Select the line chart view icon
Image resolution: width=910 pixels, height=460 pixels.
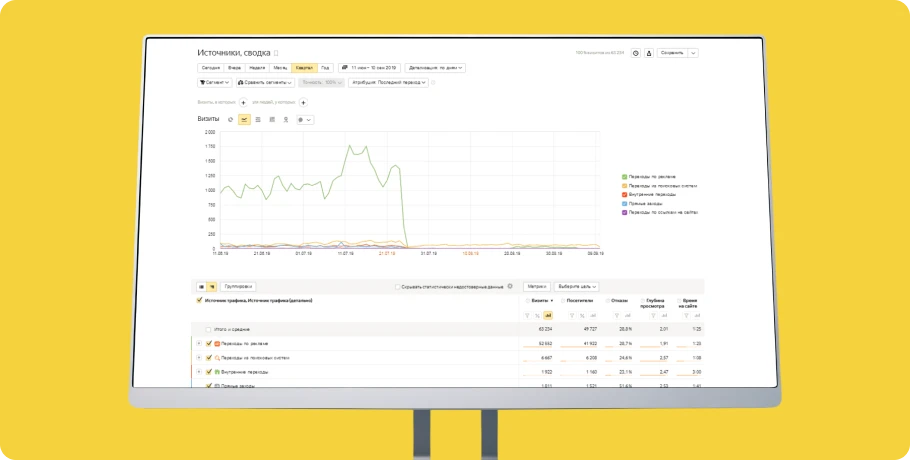click(244, 119)
